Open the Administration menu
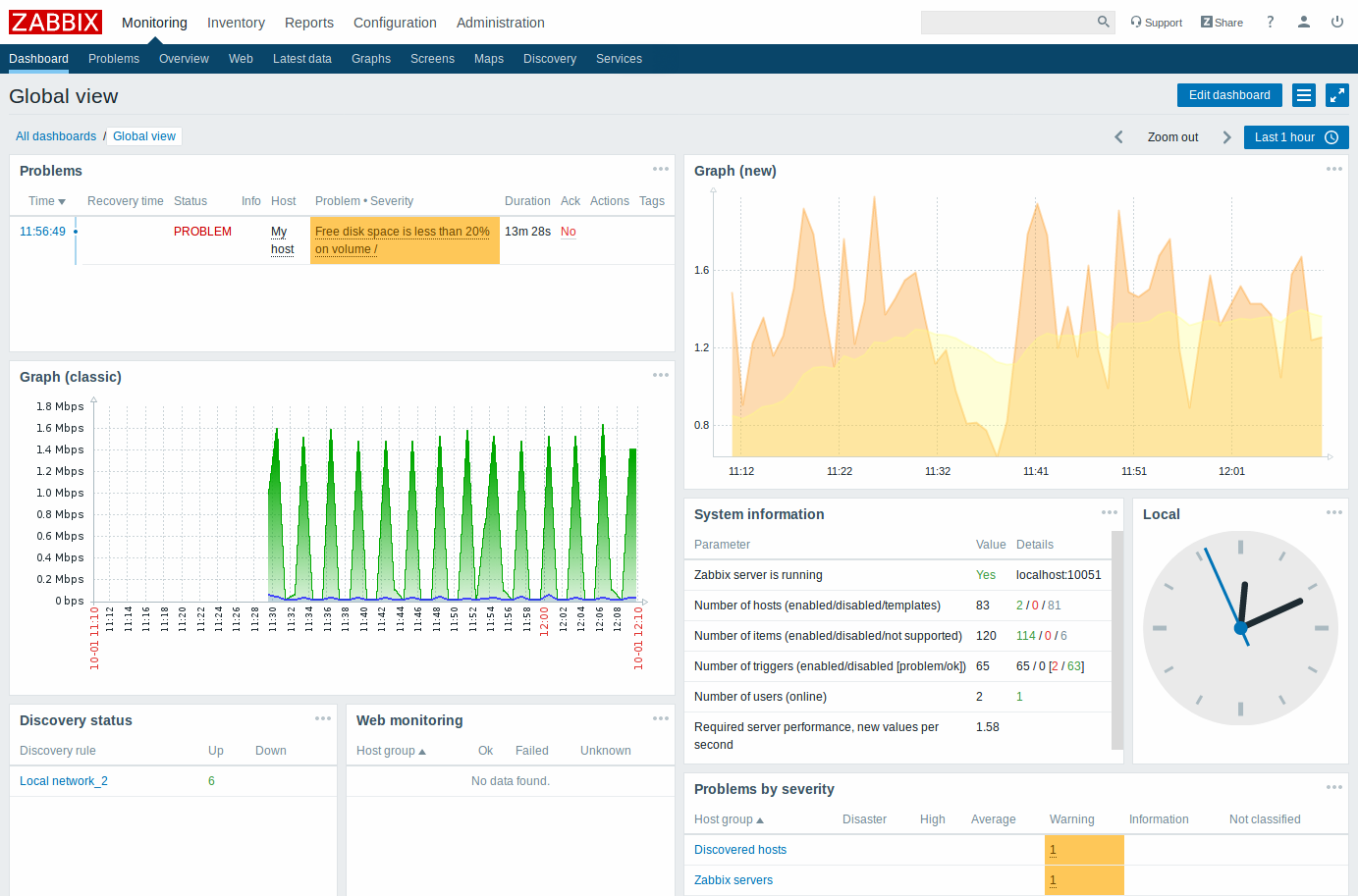Screen dimensions: 1358x896 tap(501, 23)
